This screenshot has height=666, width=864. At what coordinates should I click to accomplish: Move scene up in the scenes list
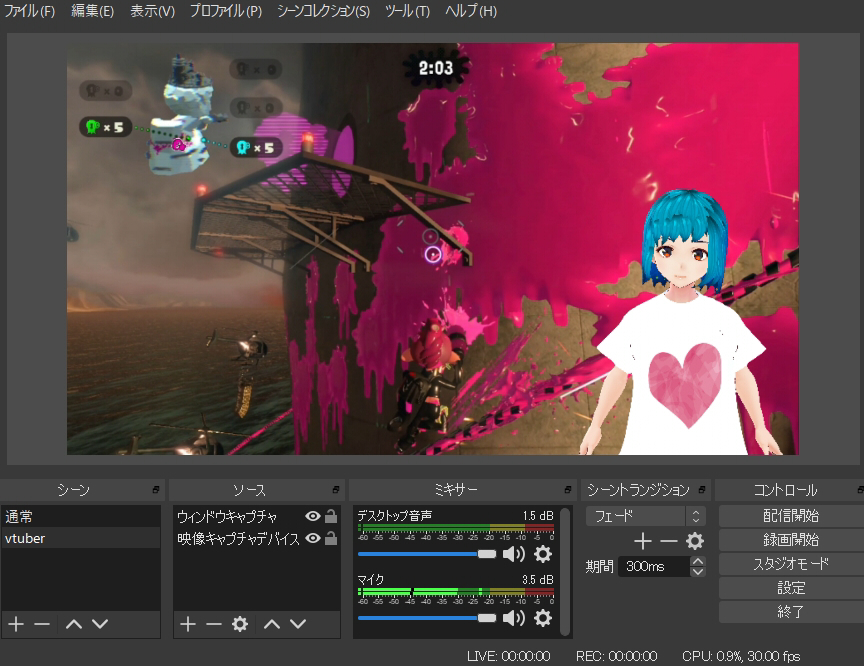click(74, 624)
